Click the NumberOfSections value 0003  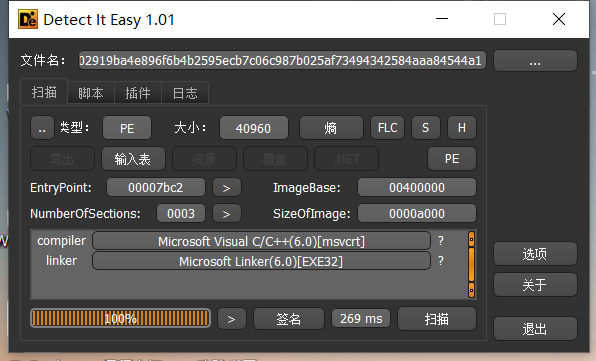181,213
